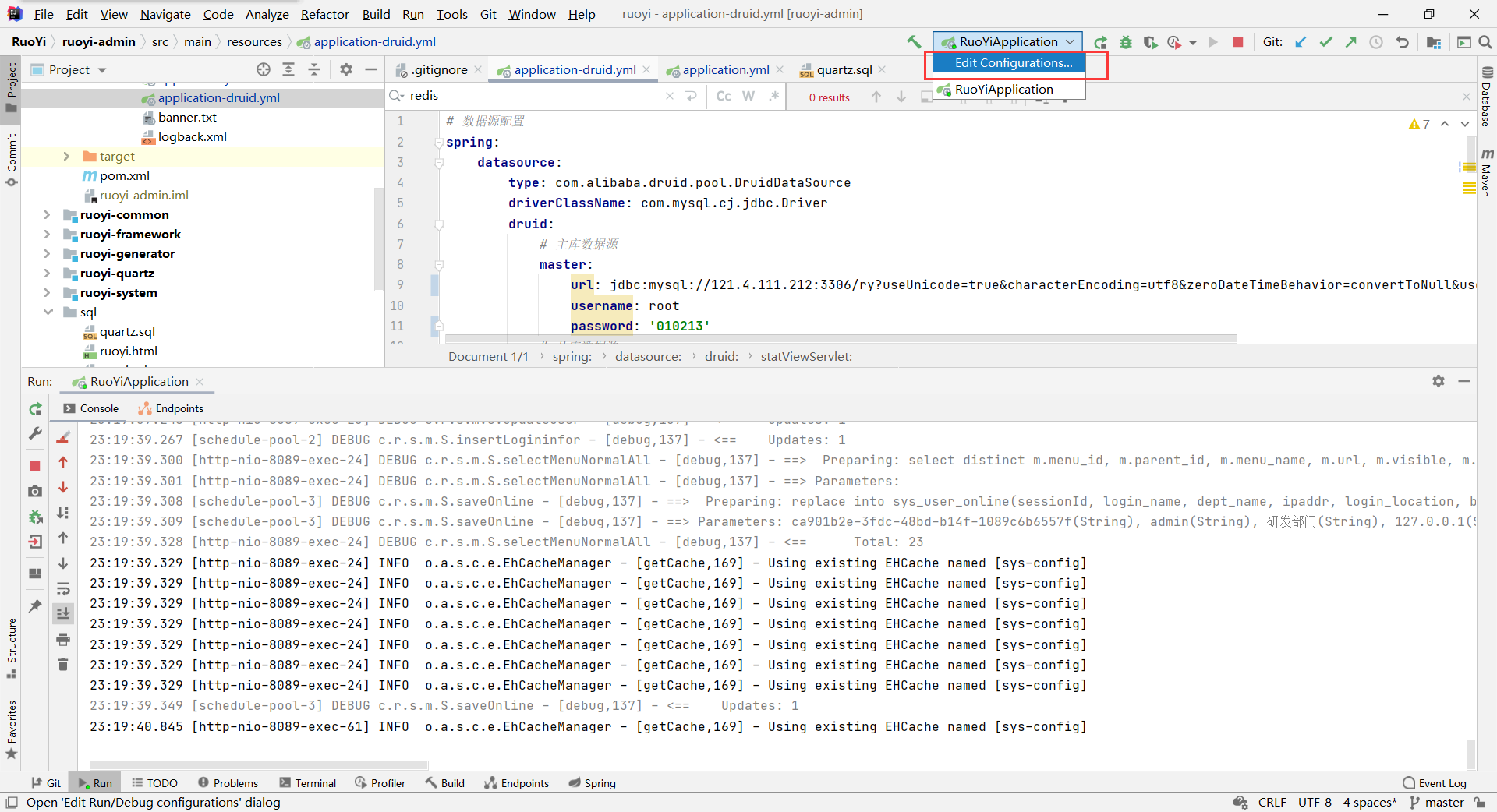Run with coverage icon in toolbar
The width and height of the screenshot is (1497, 812).
[x=1150, y=42]
